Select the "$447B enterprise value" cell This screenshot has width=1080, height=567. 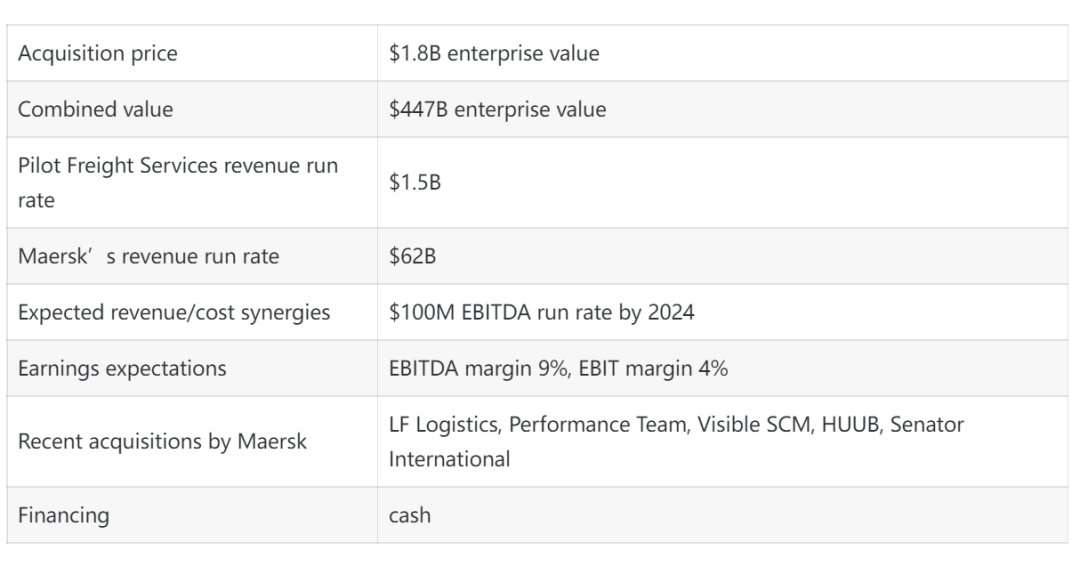click(x=497, y=110)
